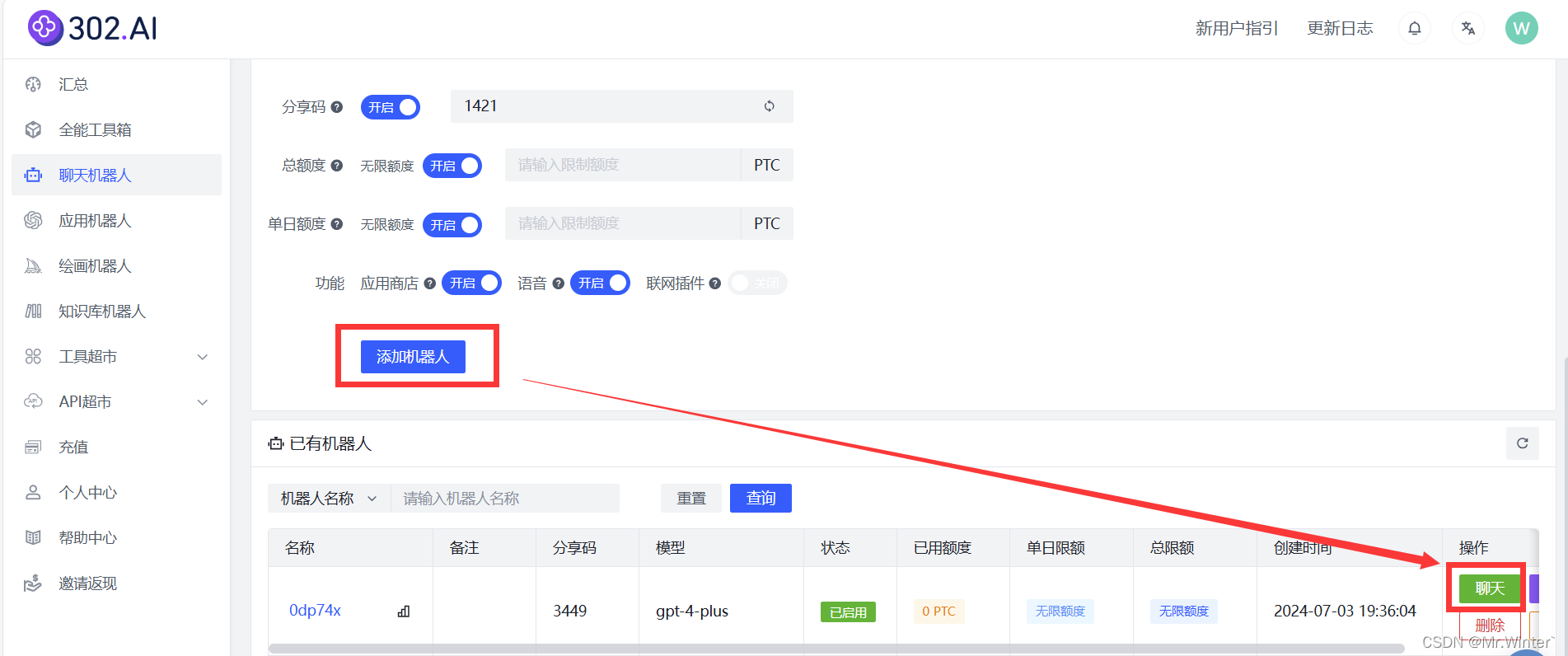1568x656 pixels.
Task: Open the 0dp74x robot link
Action: click(x=315, y=611)
